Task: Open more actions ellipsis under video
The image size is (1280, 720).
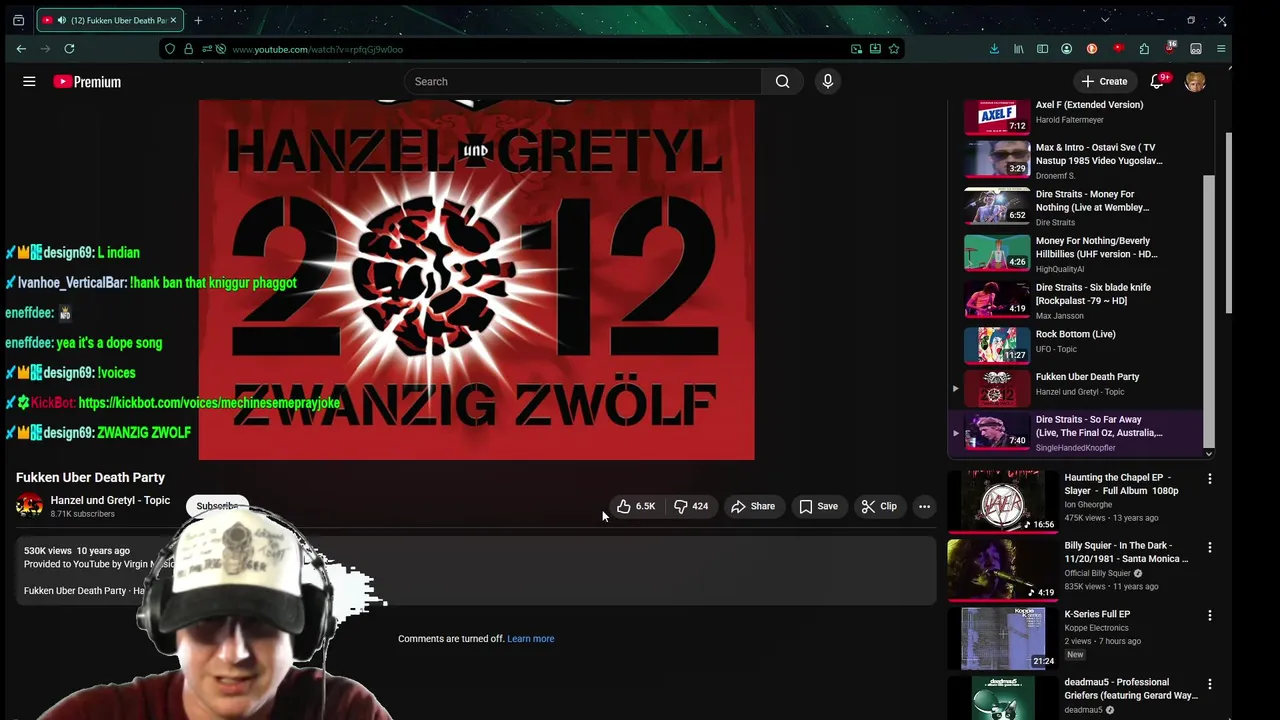Action: (x=924, y=506)
